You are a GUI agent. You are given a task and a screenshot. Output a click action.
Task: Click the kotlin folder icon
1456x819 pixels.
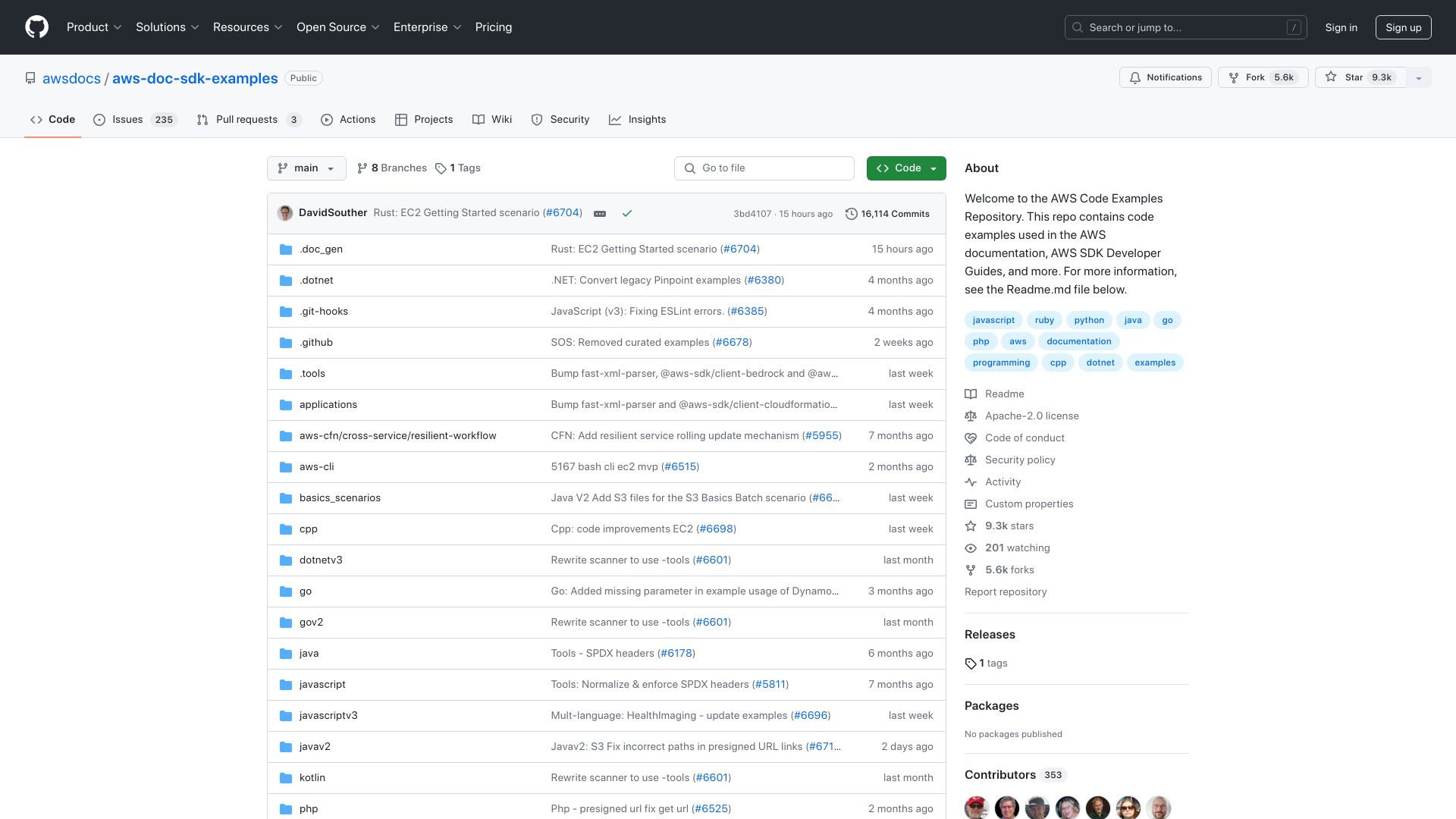tap(286, 778)
